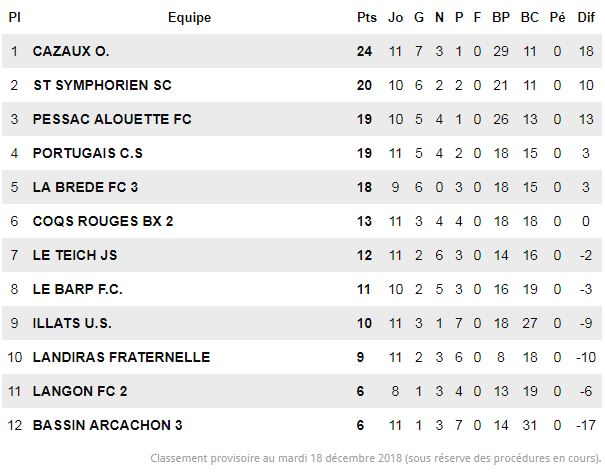
Task: Click the Pl column header
Action: pos(14,17)
